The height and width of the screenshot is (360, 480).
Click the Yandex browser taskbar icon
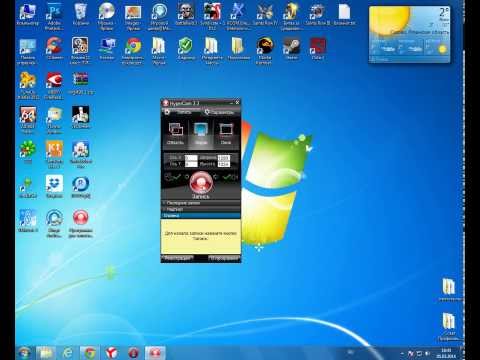[112, 353]
